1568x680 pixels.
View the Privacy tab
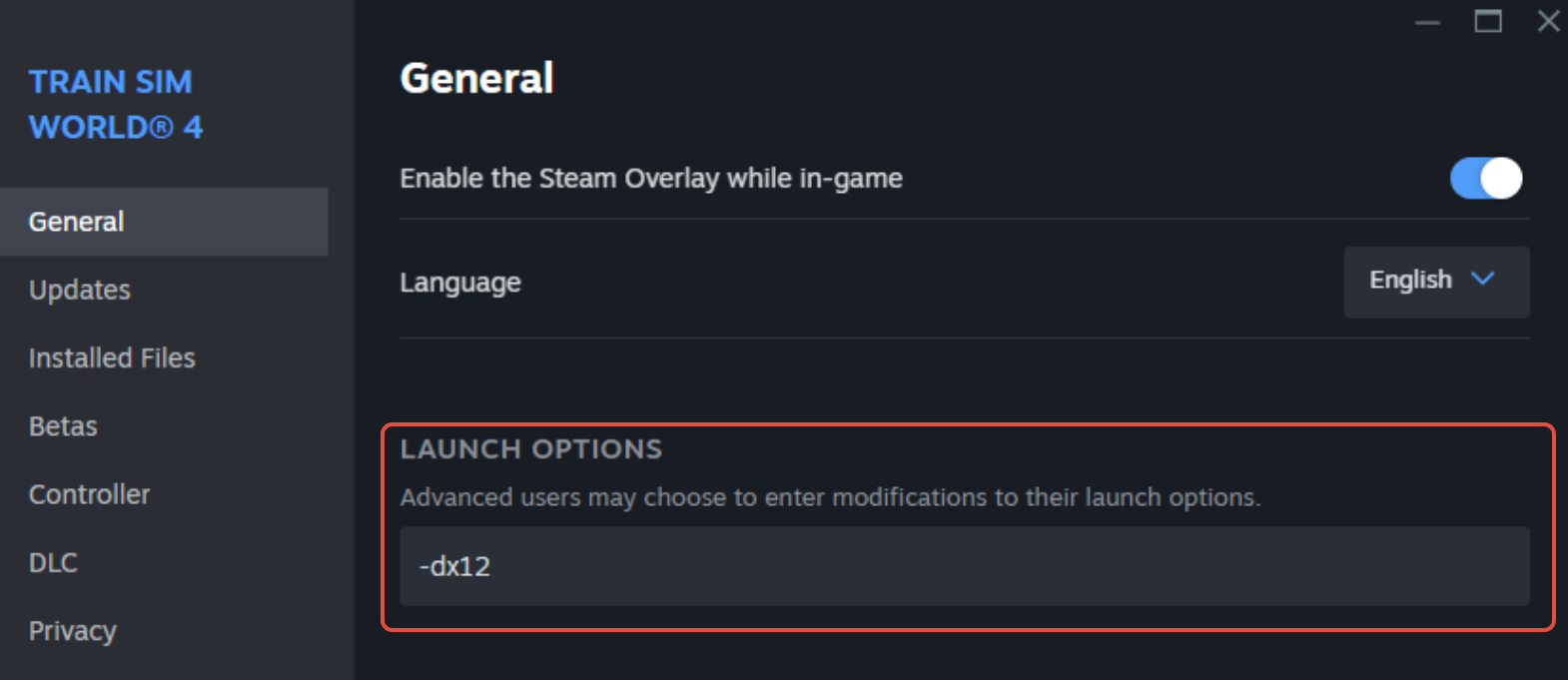point(72,631)
